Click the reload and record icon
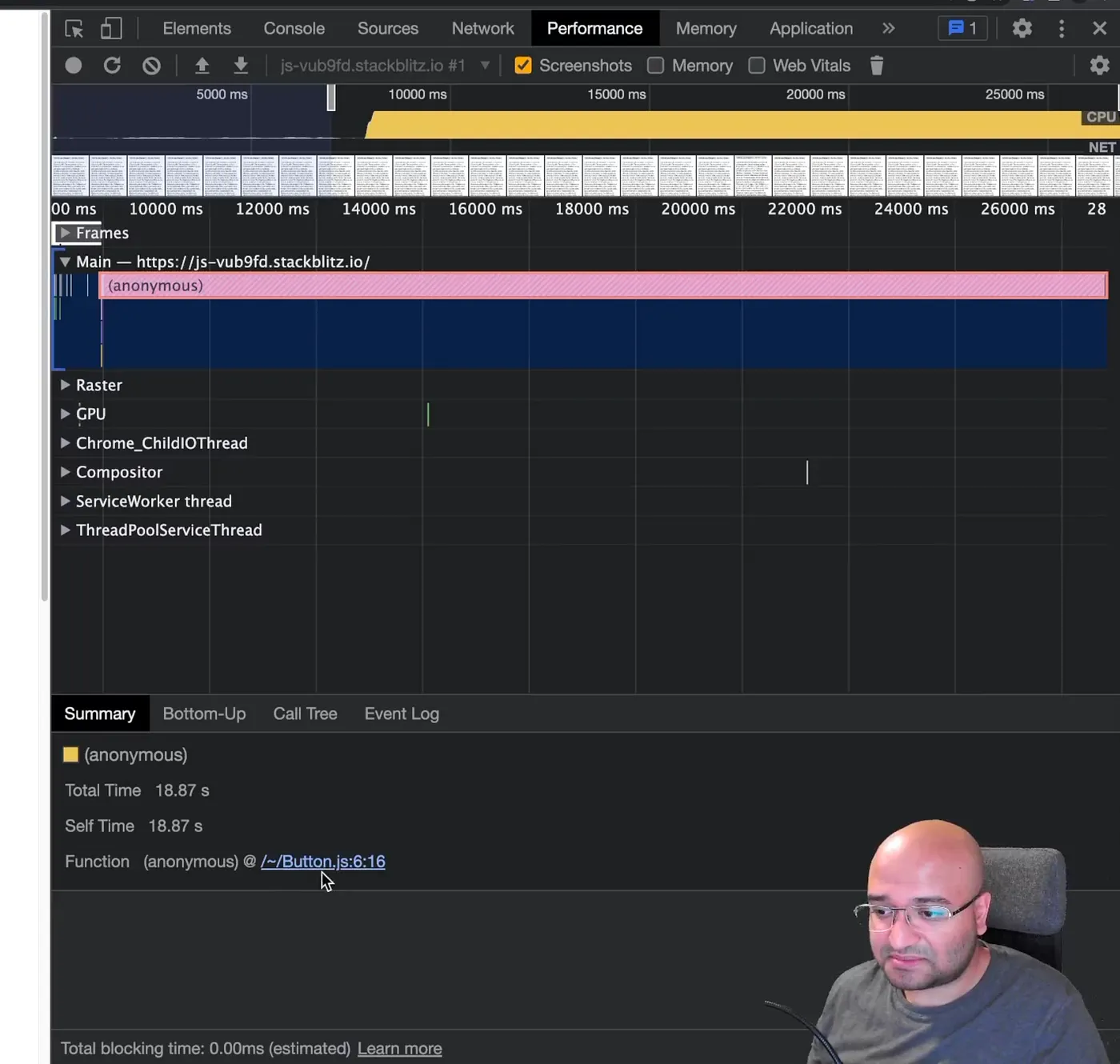 pos(112,66)
